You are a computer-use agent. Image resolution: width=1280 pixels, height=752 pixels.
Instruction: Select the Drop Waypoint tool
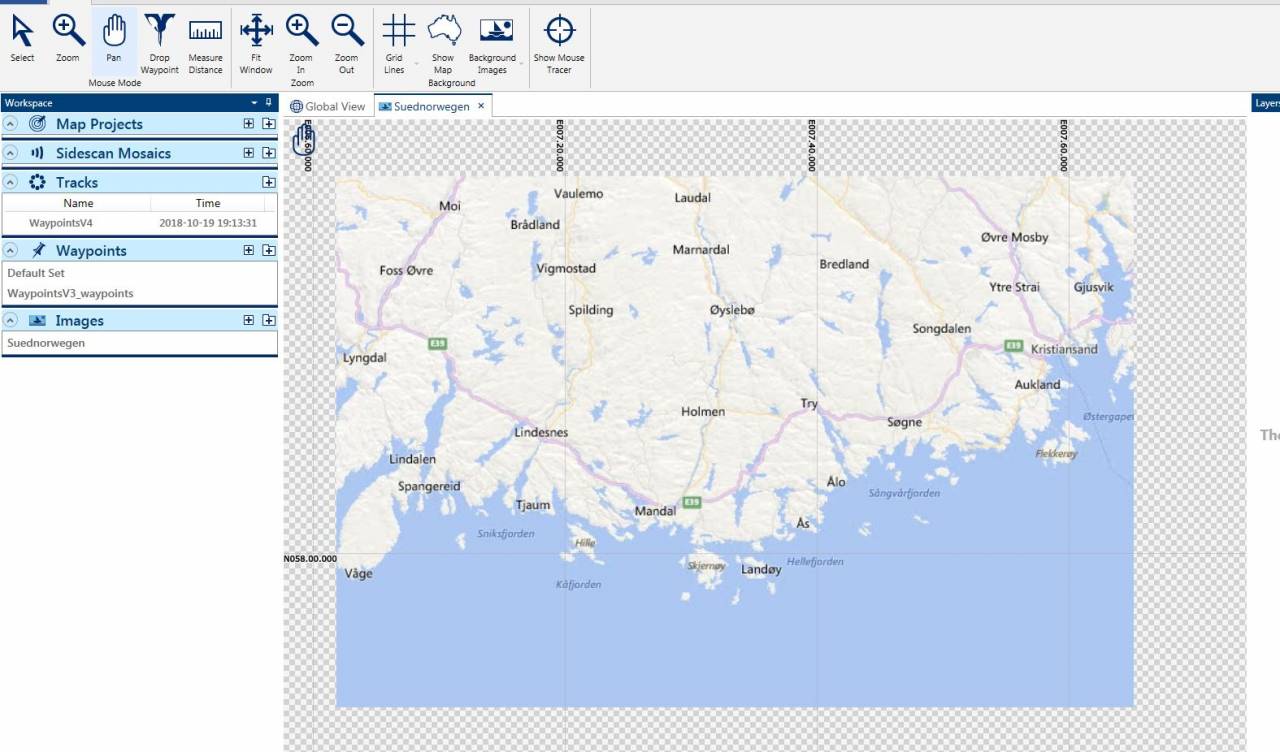pos(159,43)
